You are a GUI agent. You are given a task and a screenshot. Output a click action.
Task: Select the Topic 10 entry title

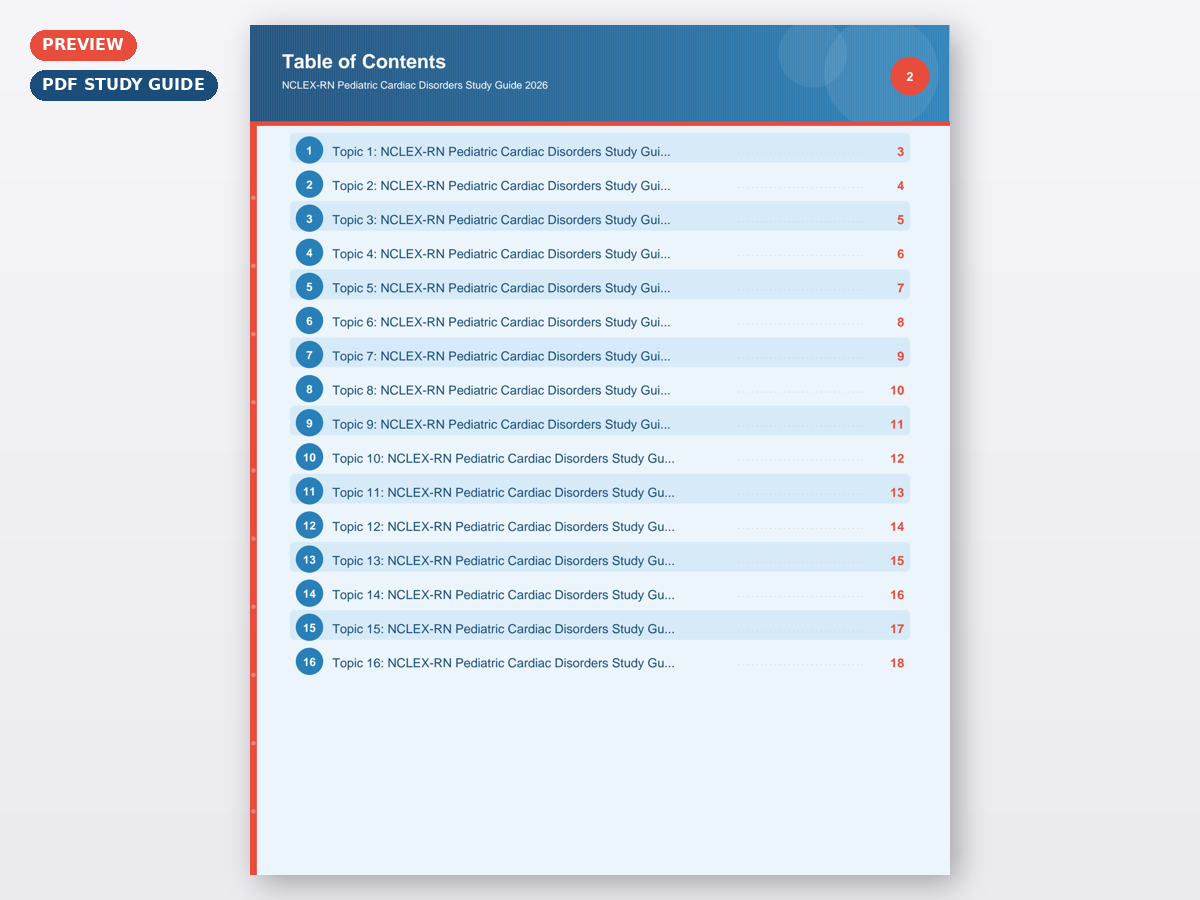tap(503, 458)
